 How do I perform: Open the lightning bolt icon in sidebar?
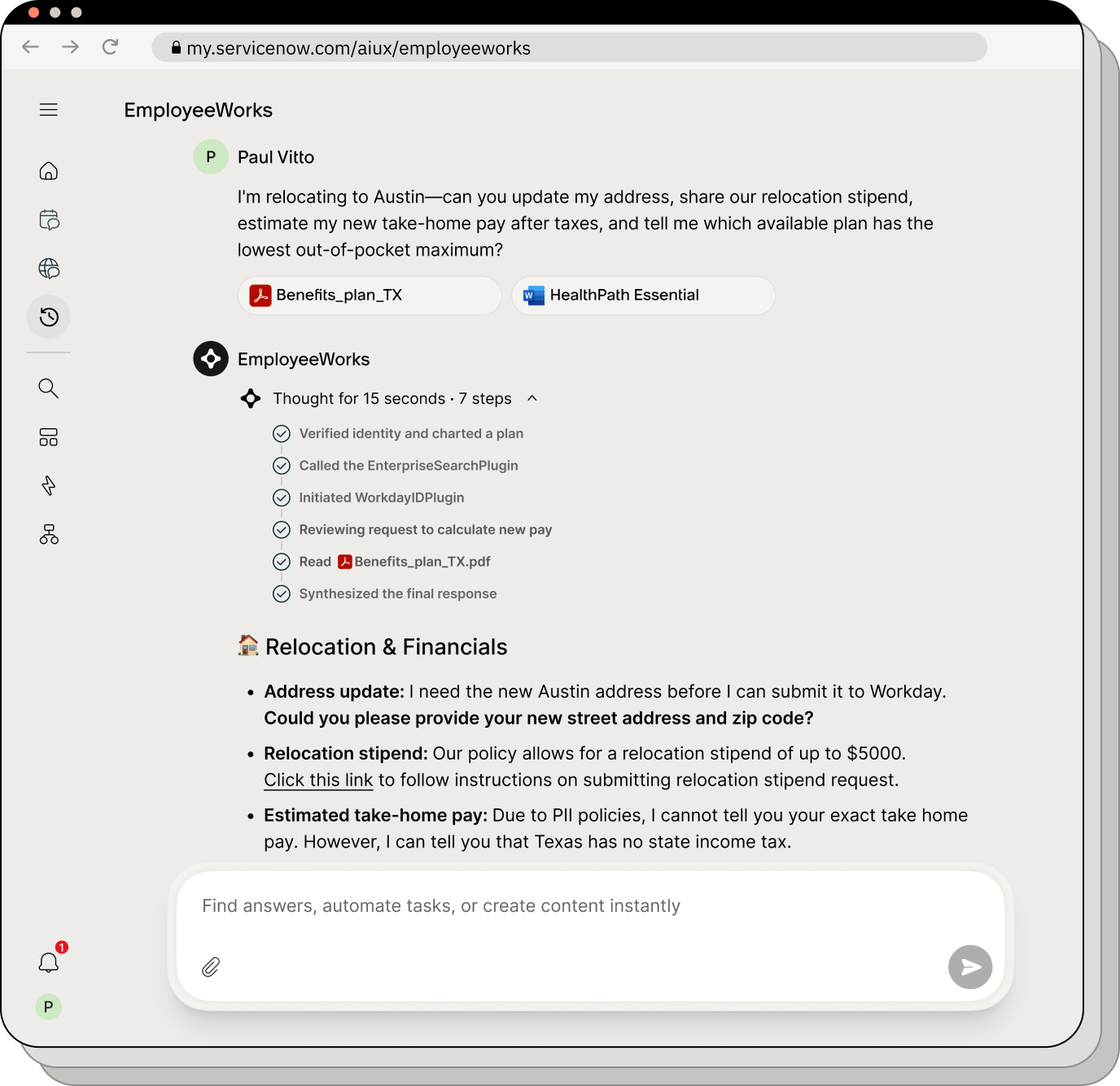click(x=49, y=485)
